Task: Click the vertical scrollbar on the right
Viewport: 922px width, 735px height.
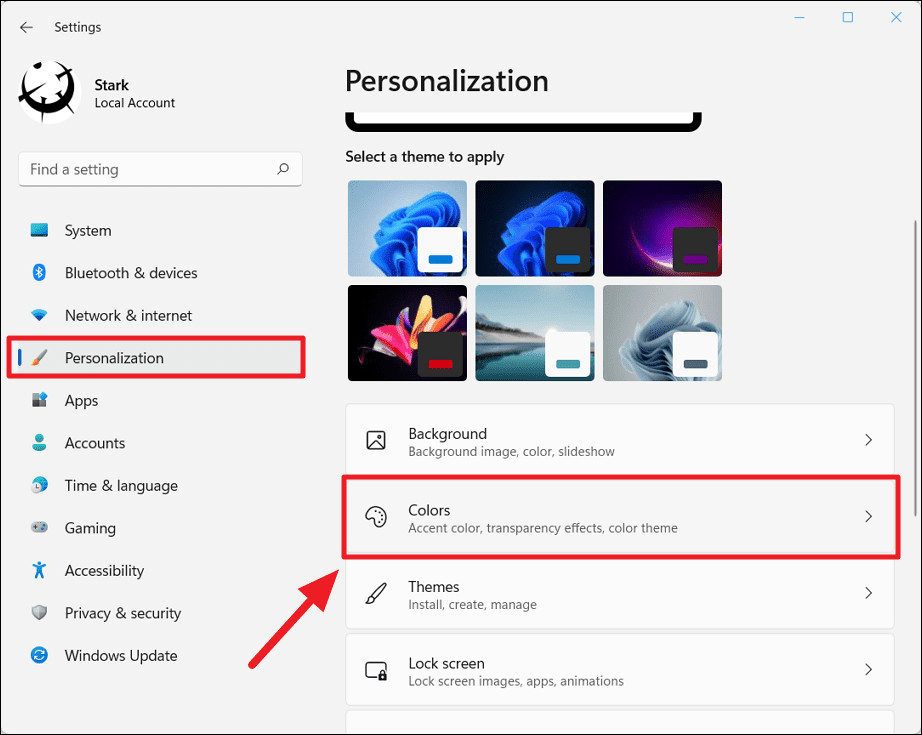Action: coord(915,369)
